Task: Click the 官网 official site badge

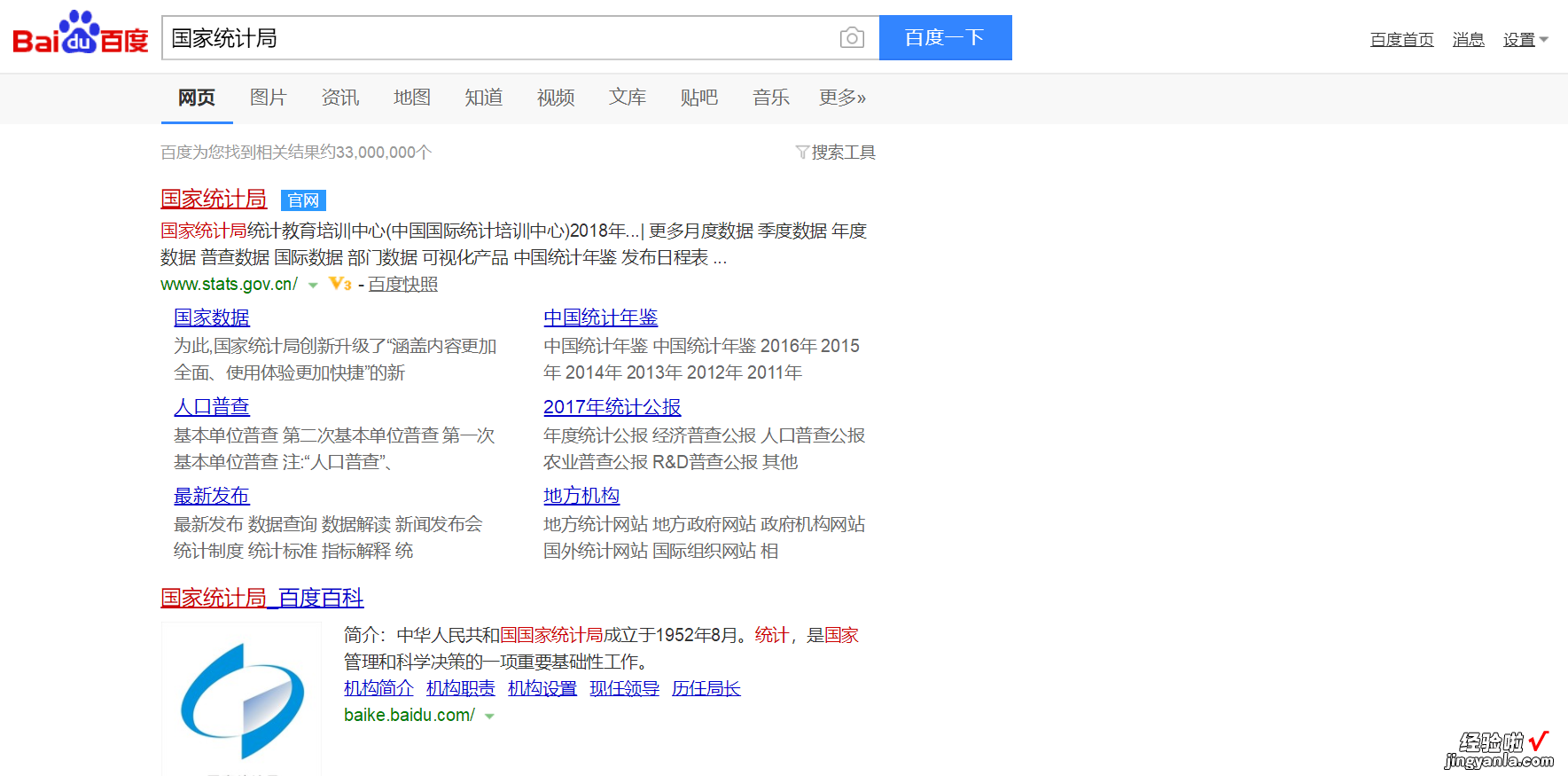Action: (303, 200)
